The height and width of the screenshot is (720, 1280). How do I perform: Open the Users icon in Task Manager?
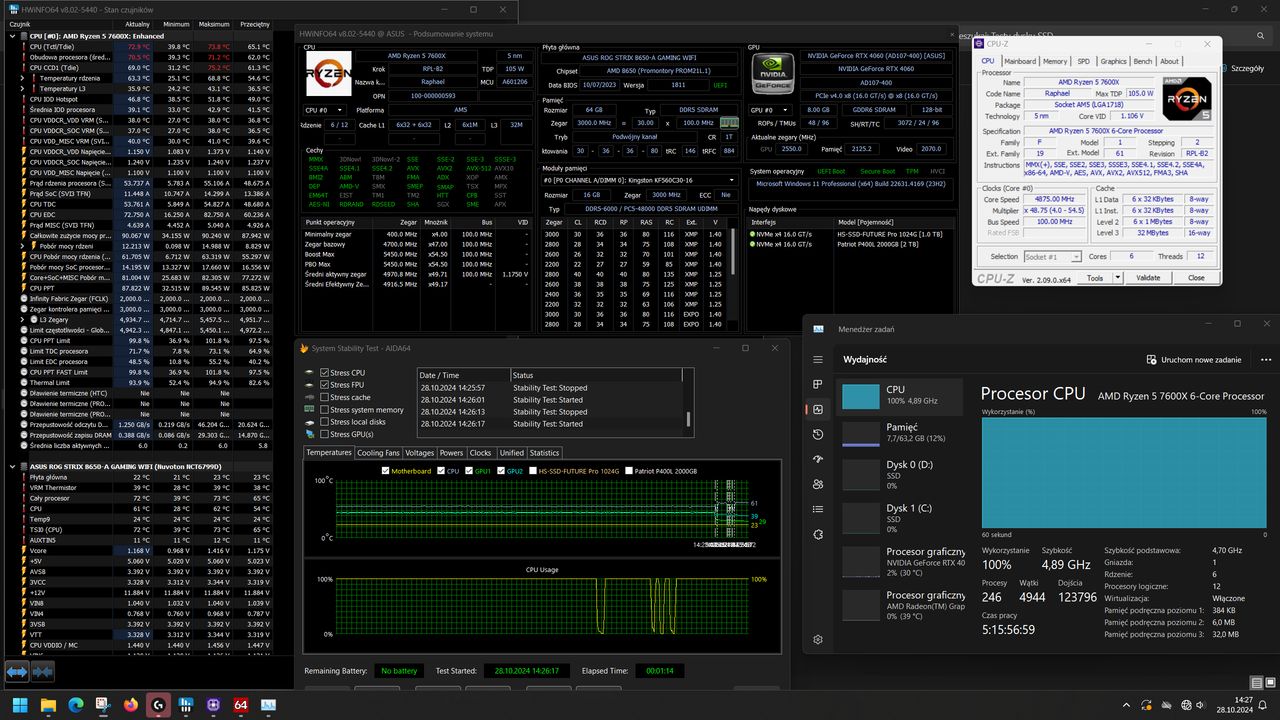point(818,484)
